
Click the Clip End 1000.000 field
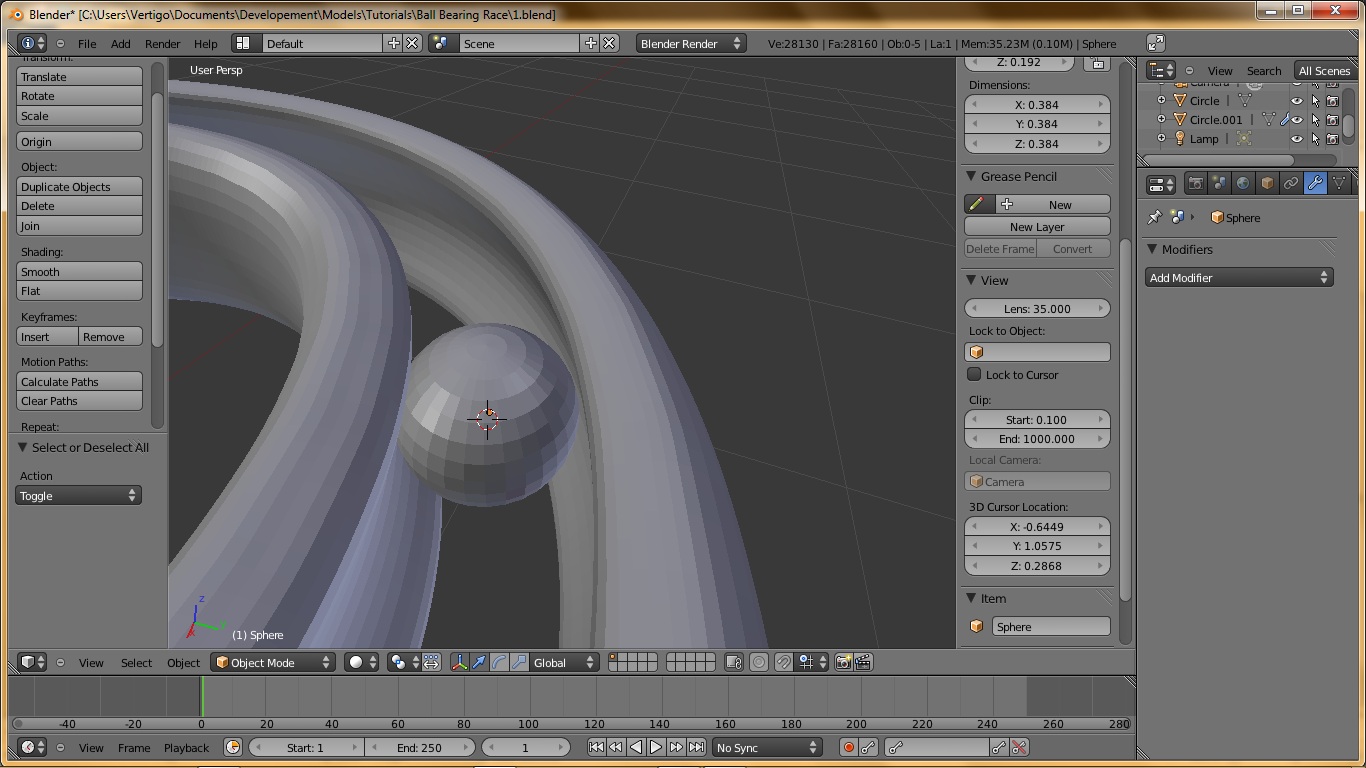coord(1037,438)
